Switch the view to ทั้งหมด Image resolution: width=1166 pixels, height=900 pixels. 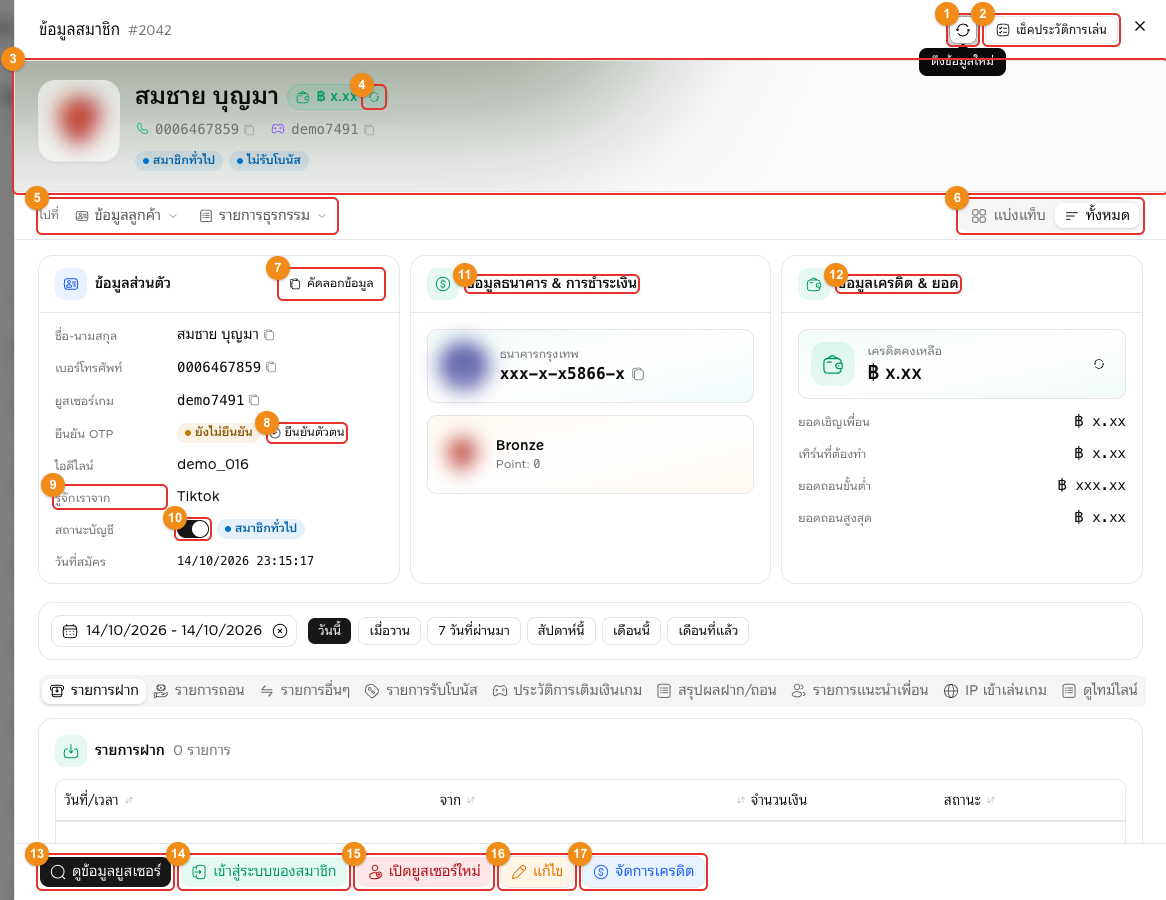(x=1098, y=216)
